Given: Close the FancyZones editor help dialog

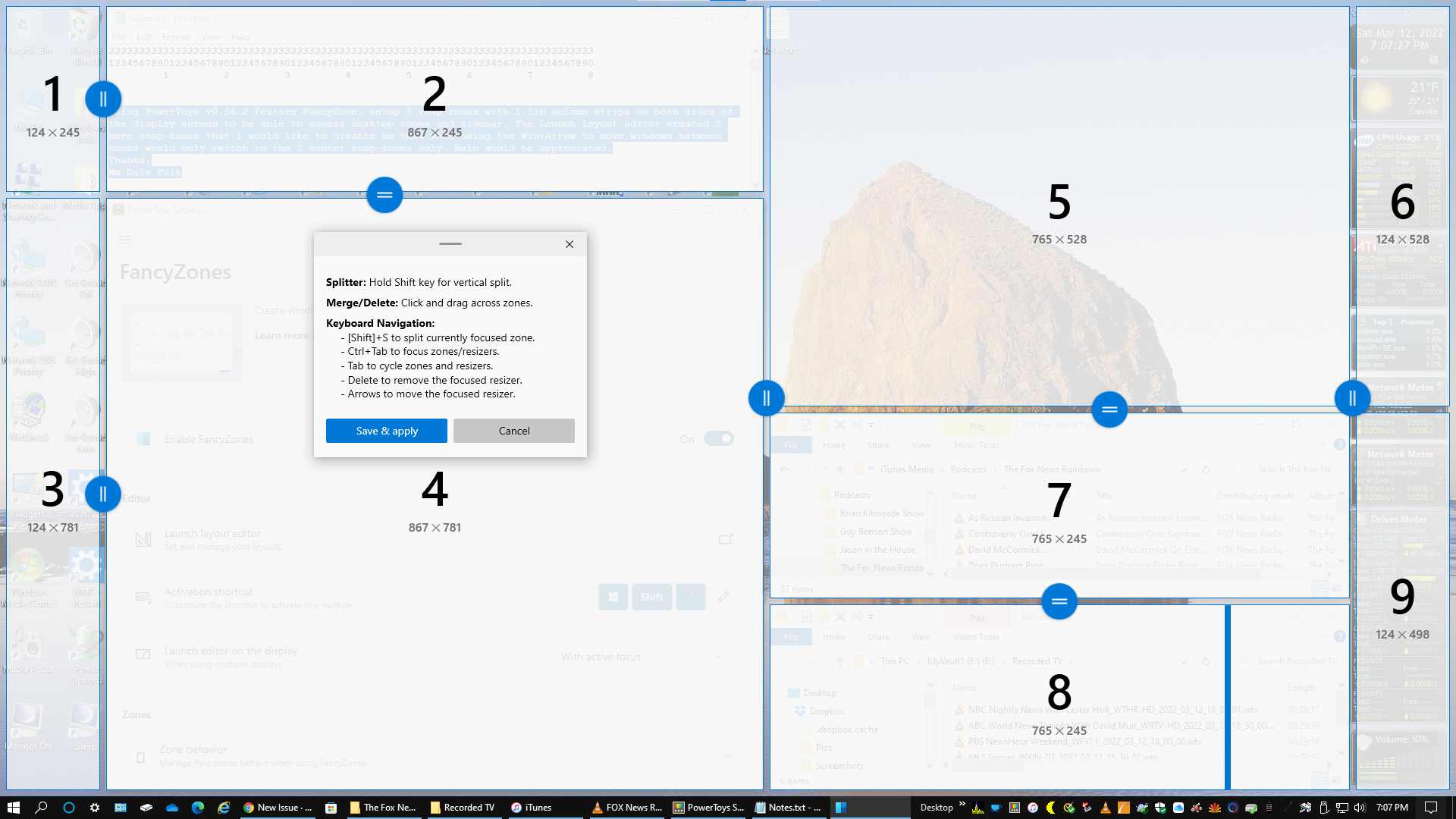Looking at the screenshot, I should 569,244.
